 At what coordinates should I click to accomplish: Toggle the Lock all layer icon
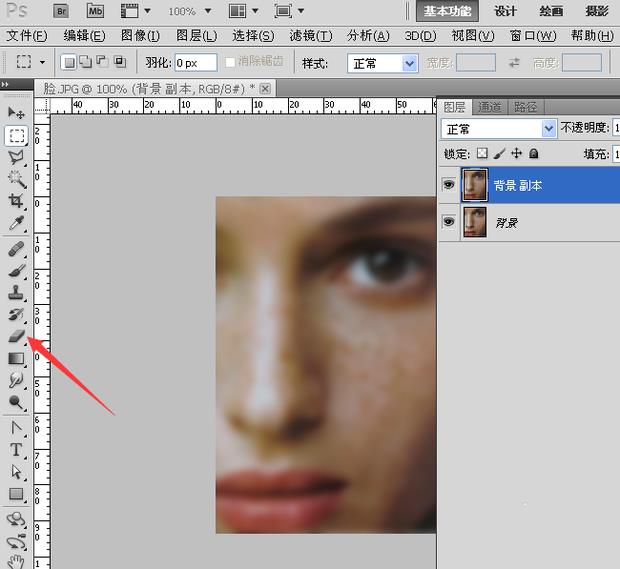tap(534, 154)
